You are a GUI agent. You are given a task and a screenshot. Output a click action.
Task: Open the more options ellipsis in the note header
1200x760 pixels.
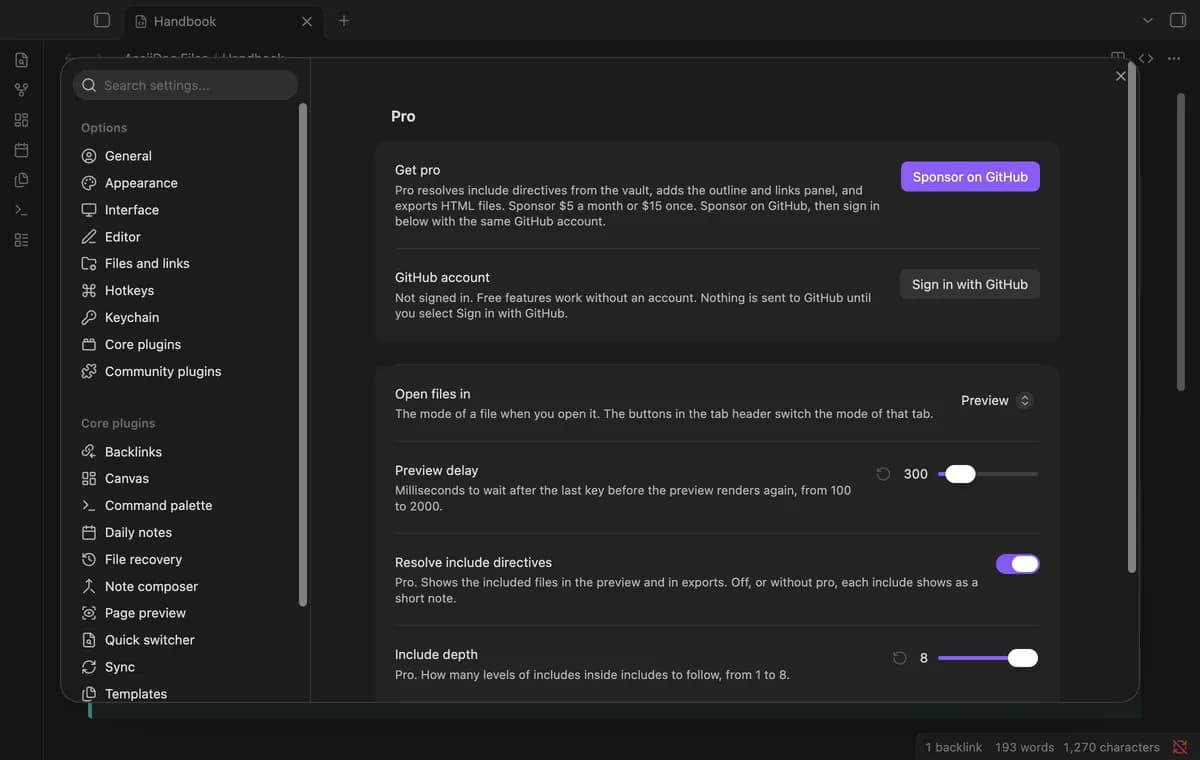coord(1174,58)
